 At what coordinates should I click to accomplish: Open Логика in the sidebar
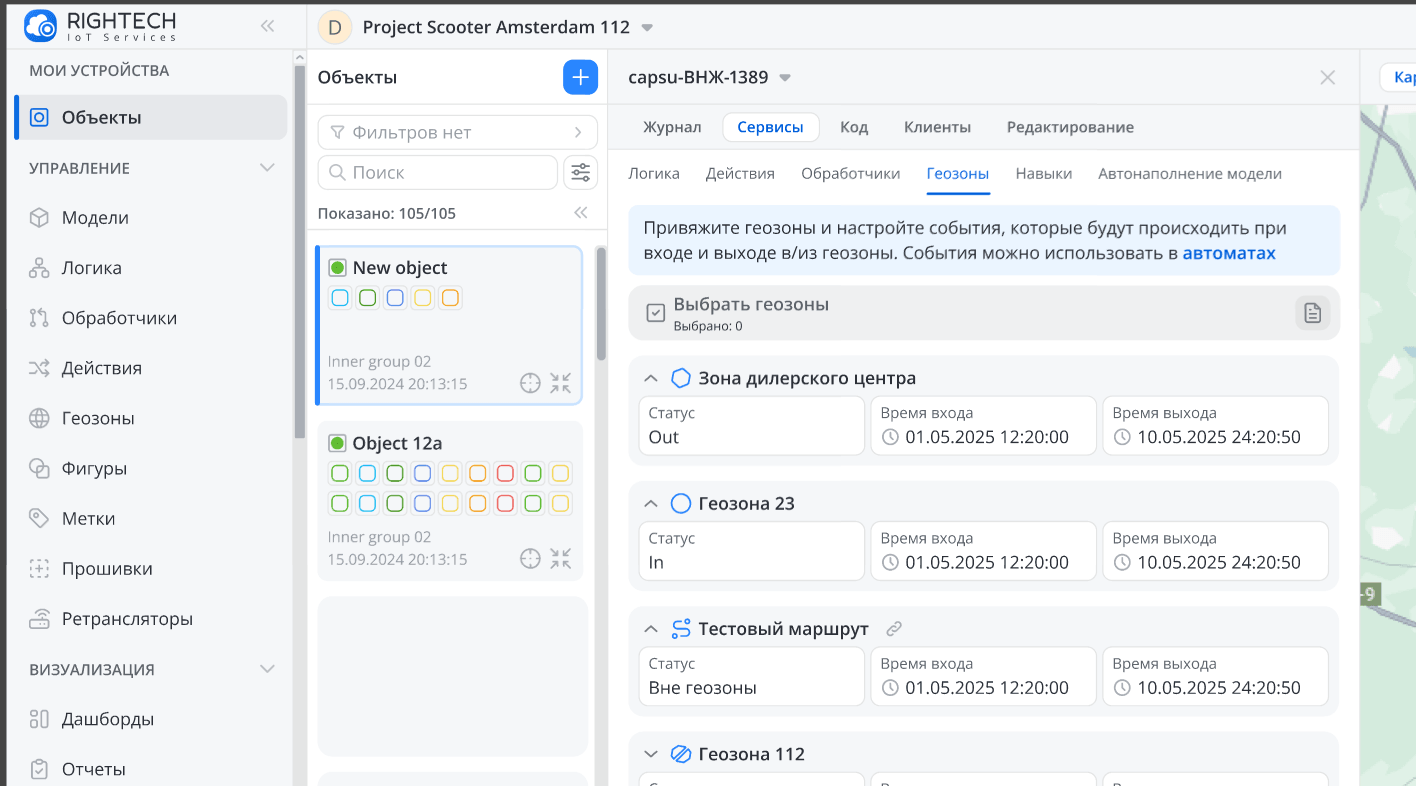(92, 268)
